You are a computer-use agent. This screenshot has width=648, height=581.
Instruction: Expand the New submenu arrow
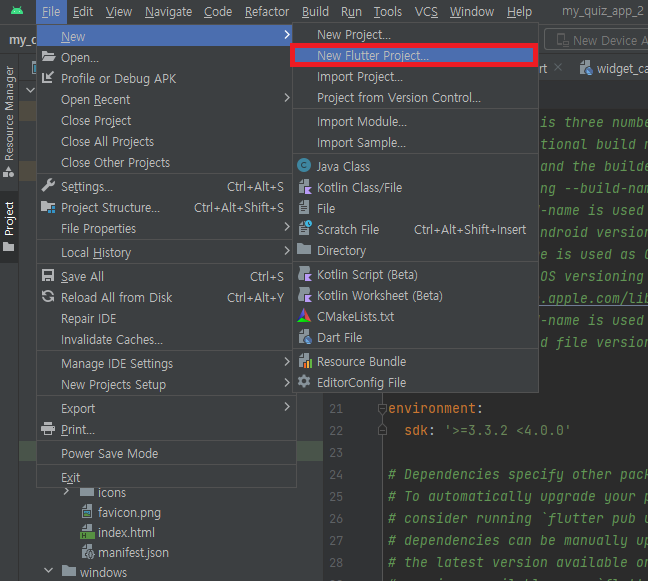(x=287, y=35)
